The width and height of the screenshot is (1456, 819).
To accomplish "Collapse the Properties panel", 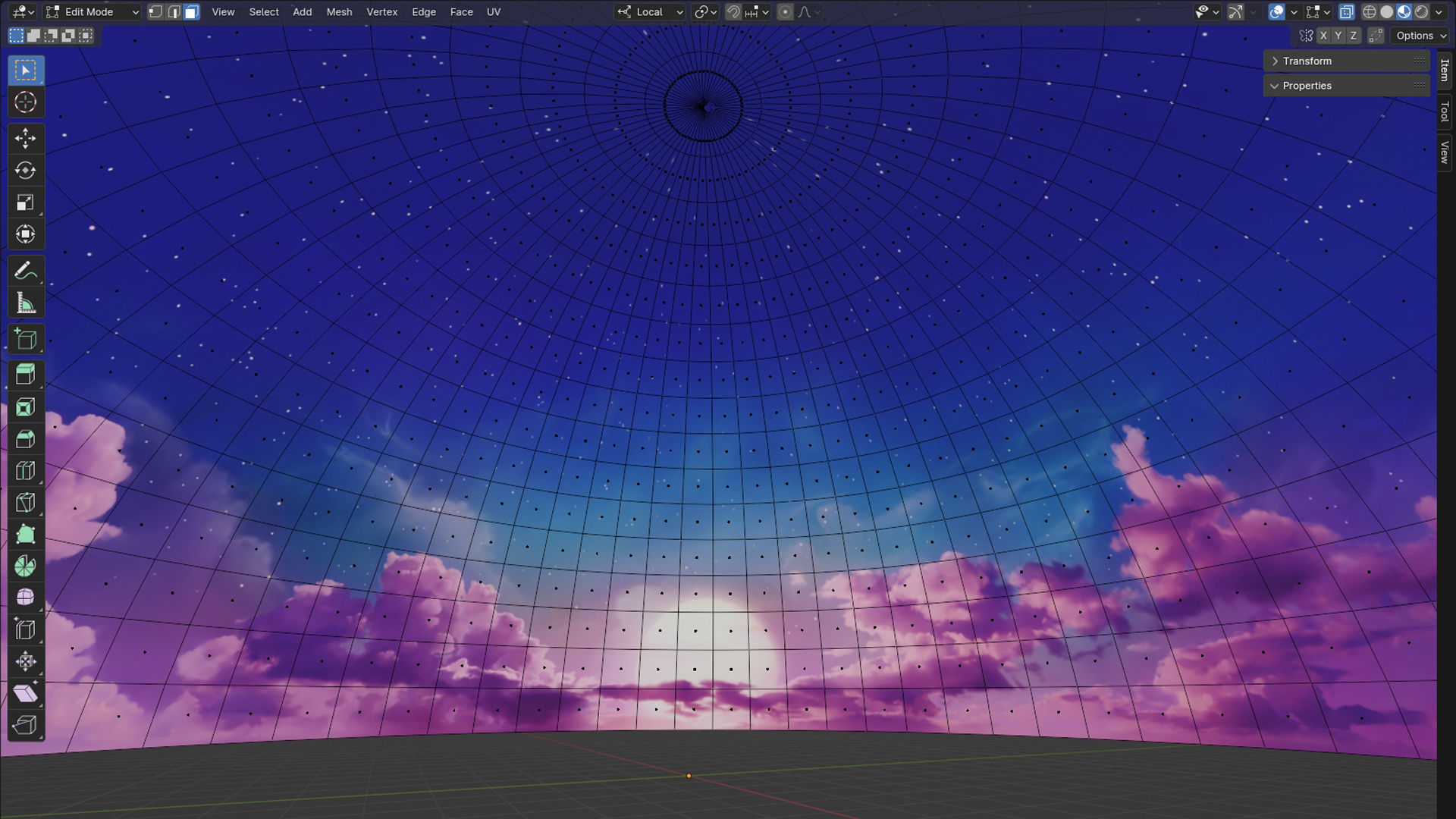I will pos(1347,86).
